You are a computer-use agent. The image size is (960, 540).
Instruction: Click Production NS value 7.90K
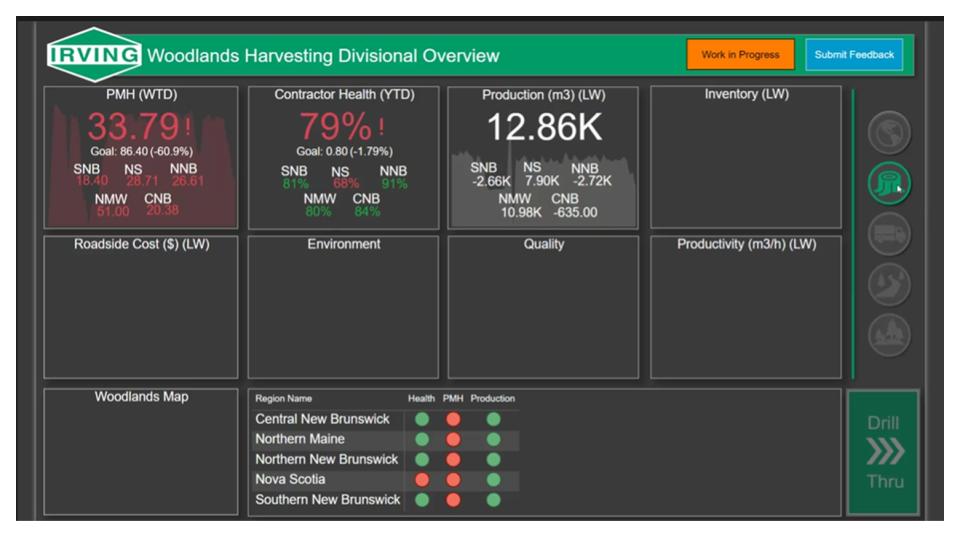541,181
